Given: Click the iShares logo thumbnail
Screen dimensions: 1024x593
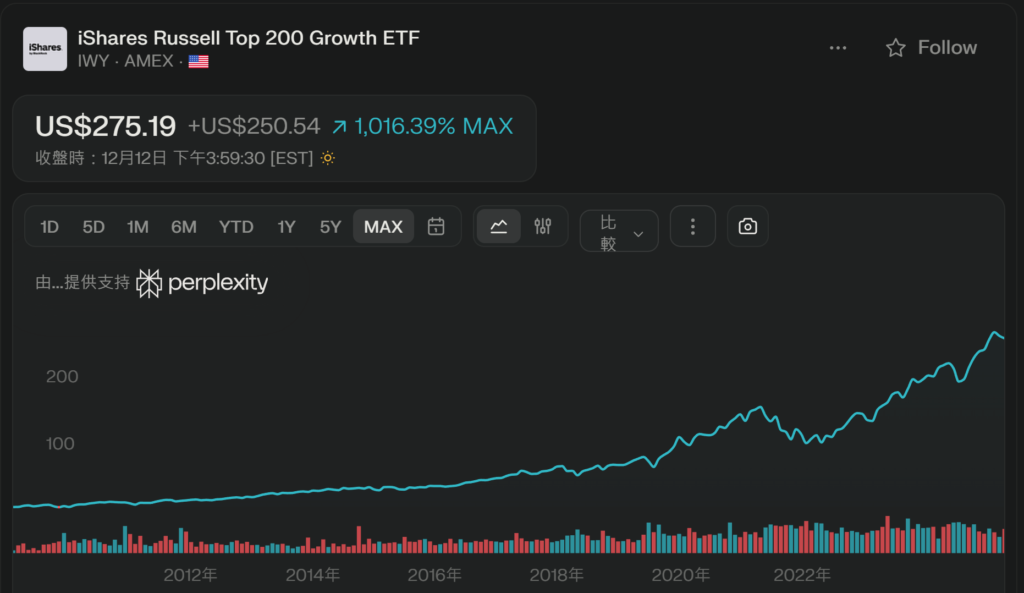Looking at the screenshot, I should [45, 49].
